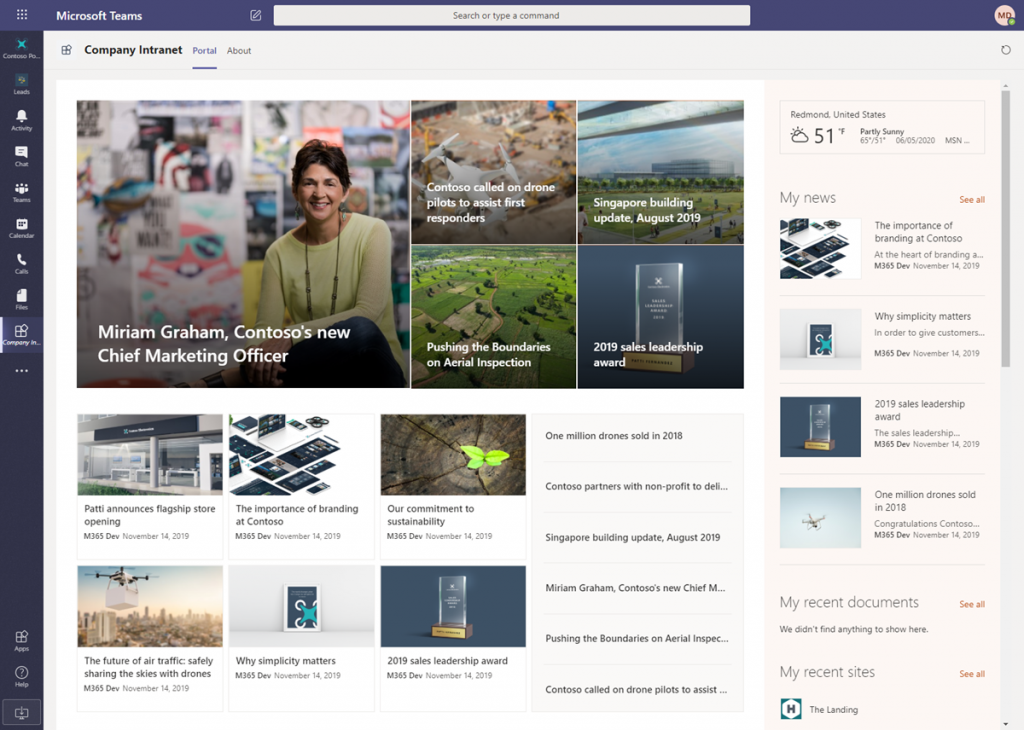Screen dimensions: 1024x730
Task: Open My news 2019 sales leadership award title
Action: click(920, 410)
